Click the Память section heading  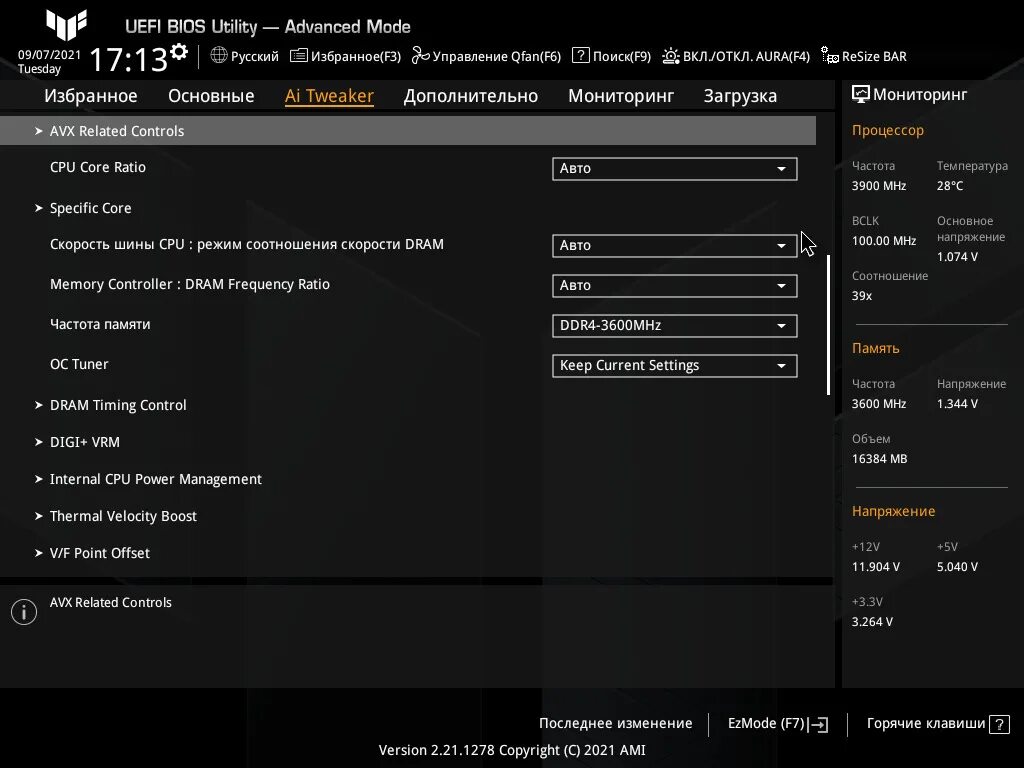click(x=875, y=349)
